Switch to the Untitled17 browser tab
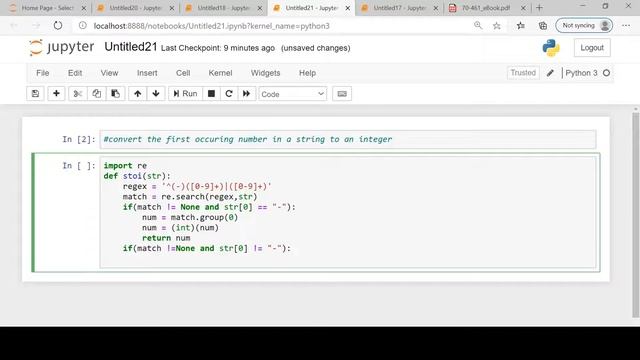This screenshot has height=360, width=640. [400, 8]
